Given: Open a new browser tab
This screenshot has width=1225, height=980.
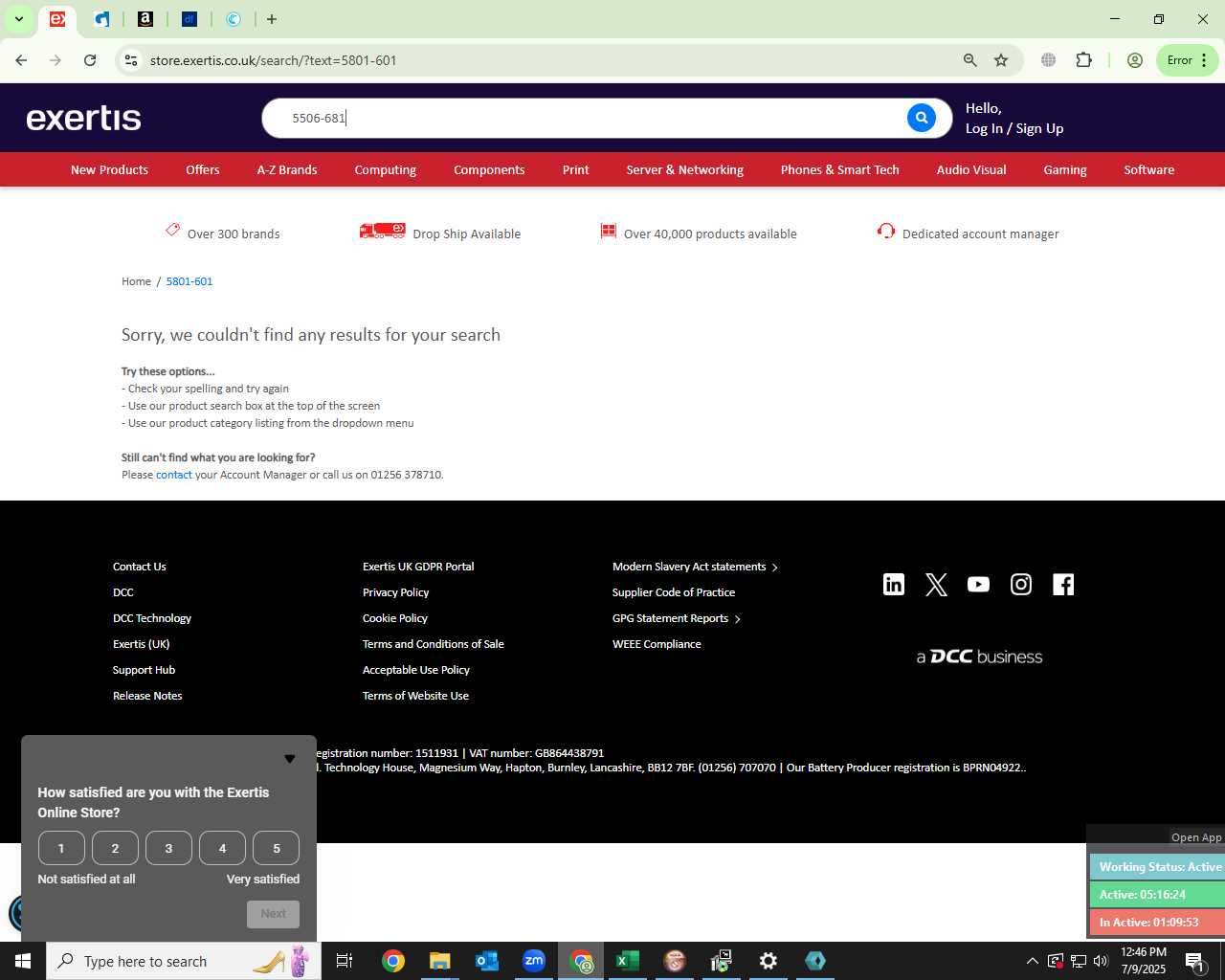Looking at the screenshot, I should [x=272, y=19].
